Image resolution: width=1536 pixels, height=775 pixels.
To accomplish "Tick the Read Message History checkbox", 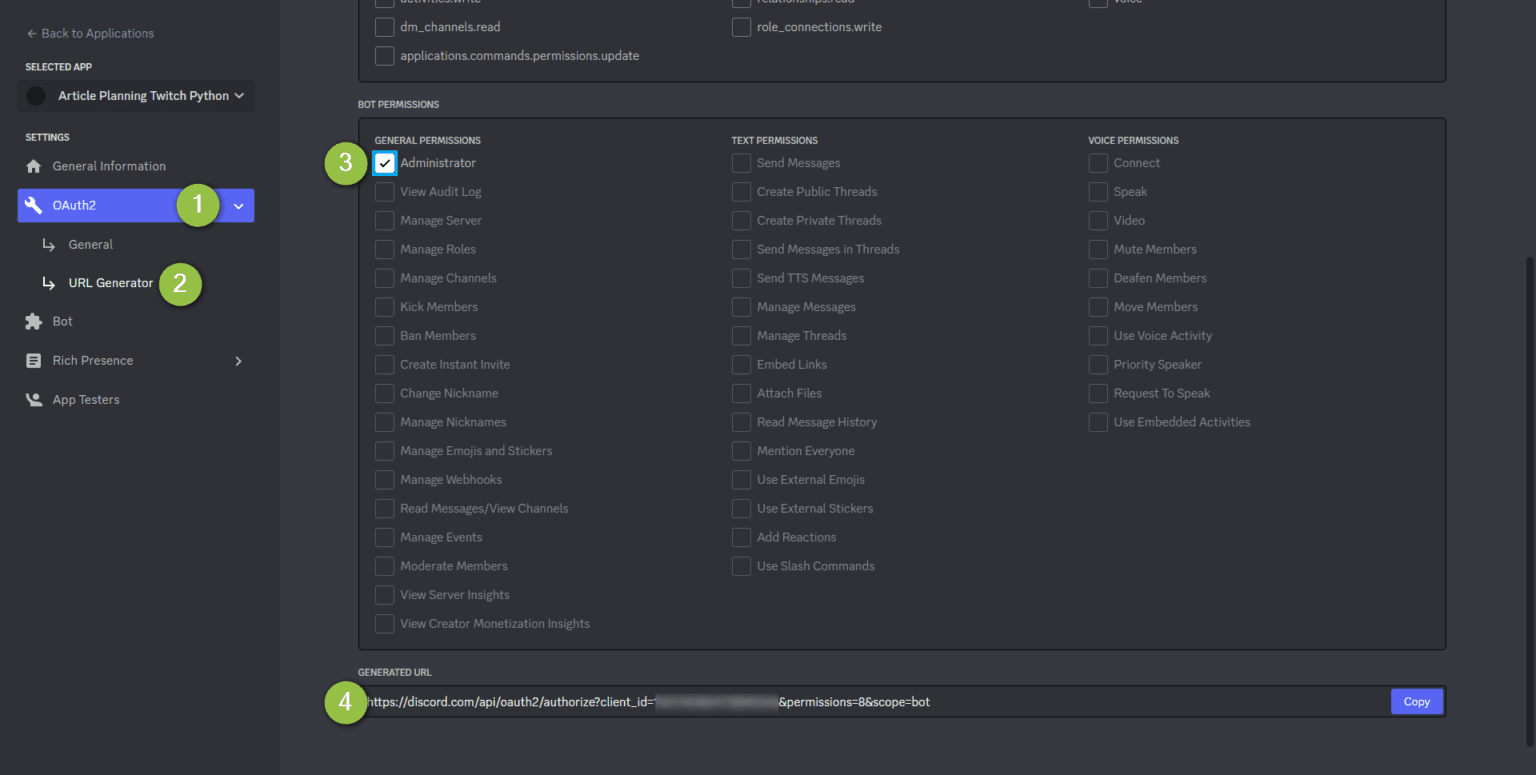I will pyautogui.click(x=741, y=422).
